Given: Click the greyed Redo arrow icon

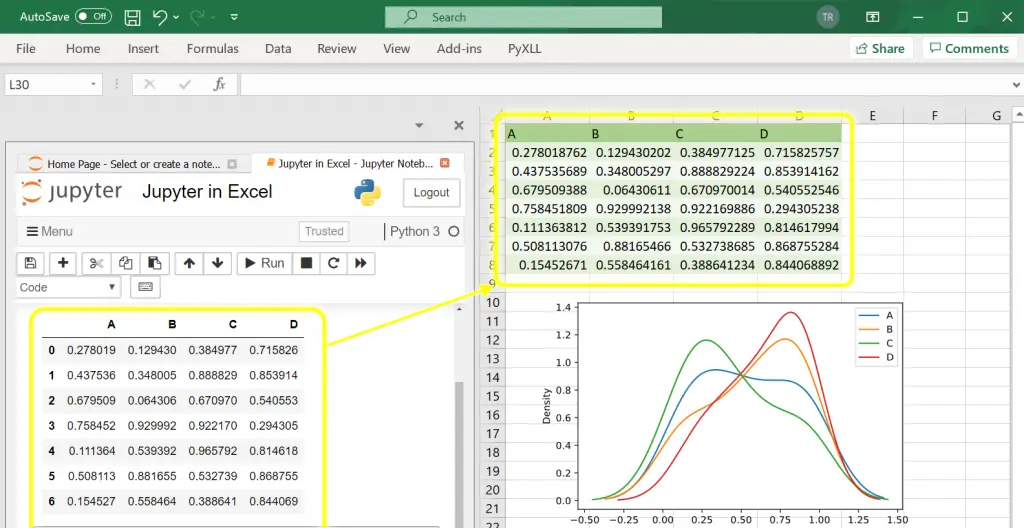Looking at the screenshot, I should (197, 17).
